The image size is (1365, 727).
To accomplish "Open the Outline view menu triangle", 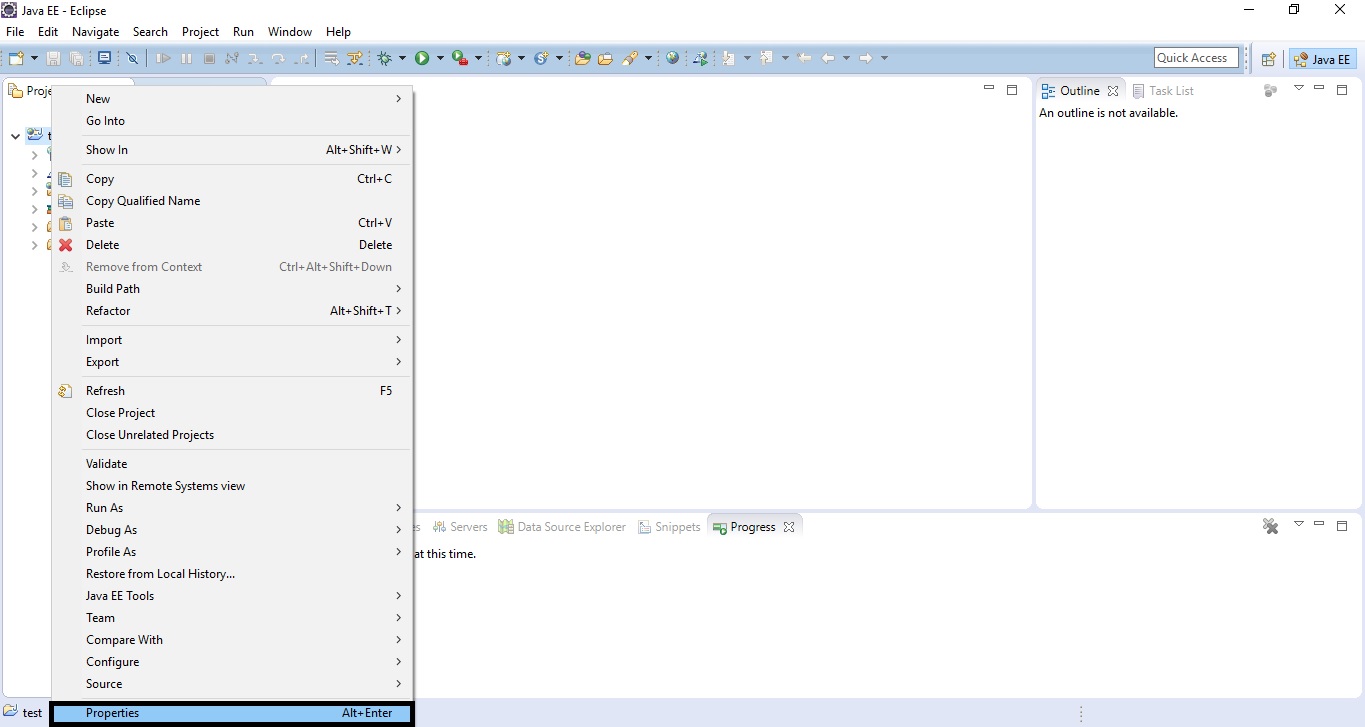I will click(1299, 88).
